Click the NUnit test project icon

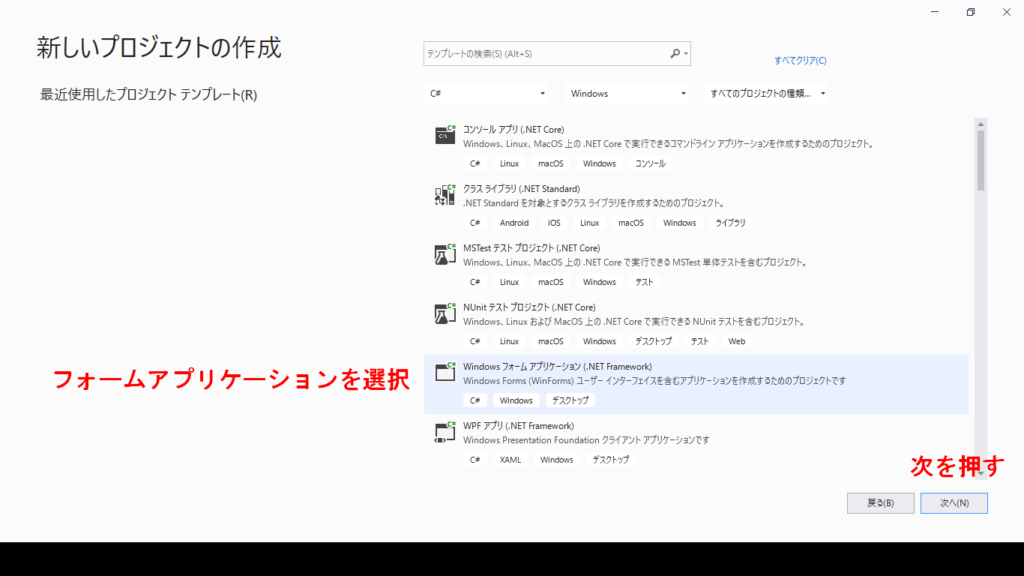pos(445,313)
